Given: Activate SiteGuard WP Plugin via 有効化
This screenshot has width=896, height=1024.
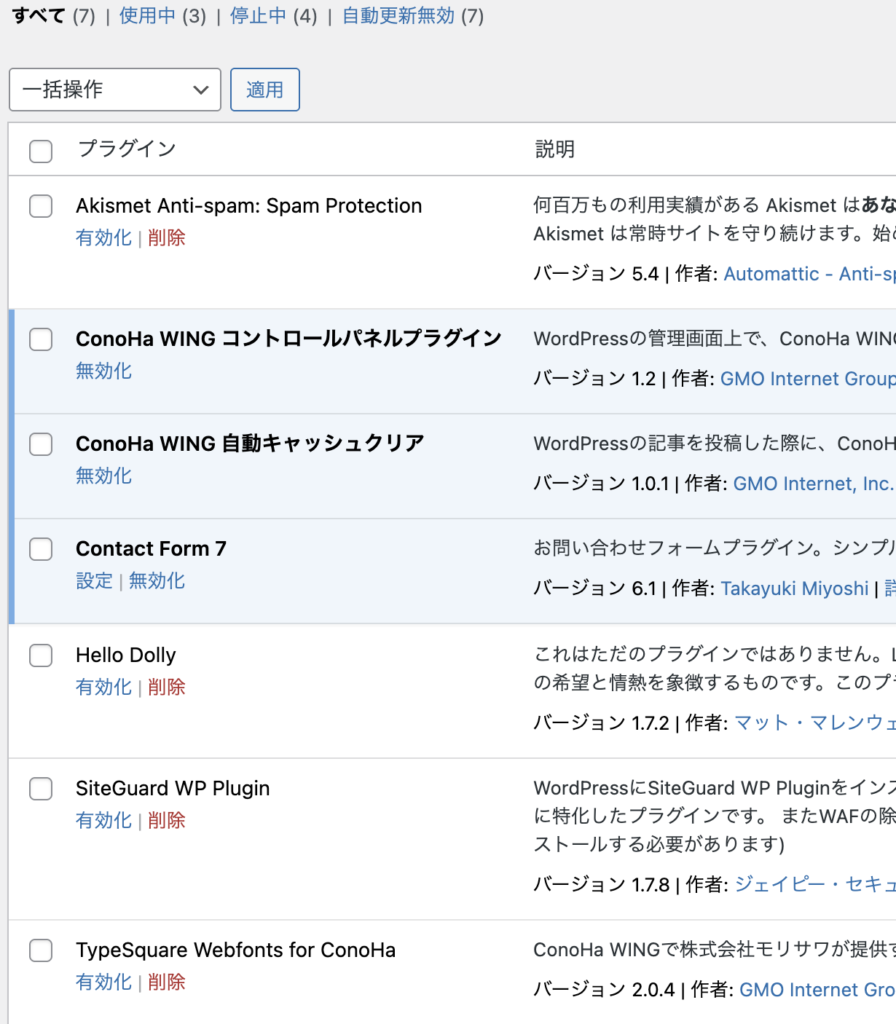Looking at the screenshot, I should (x=104, y=820).
